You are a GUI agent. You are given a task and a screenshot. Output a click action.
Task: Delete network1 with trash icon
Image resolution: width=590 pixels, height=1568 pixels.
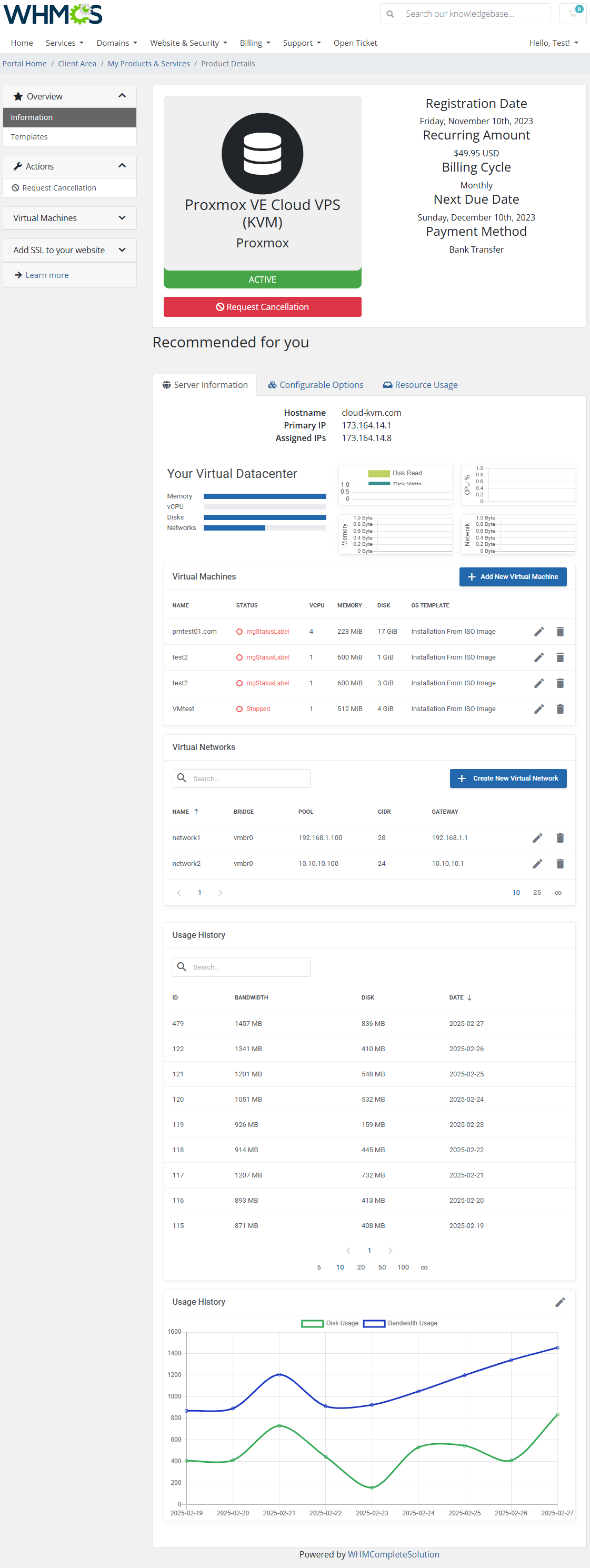point(560,838)
